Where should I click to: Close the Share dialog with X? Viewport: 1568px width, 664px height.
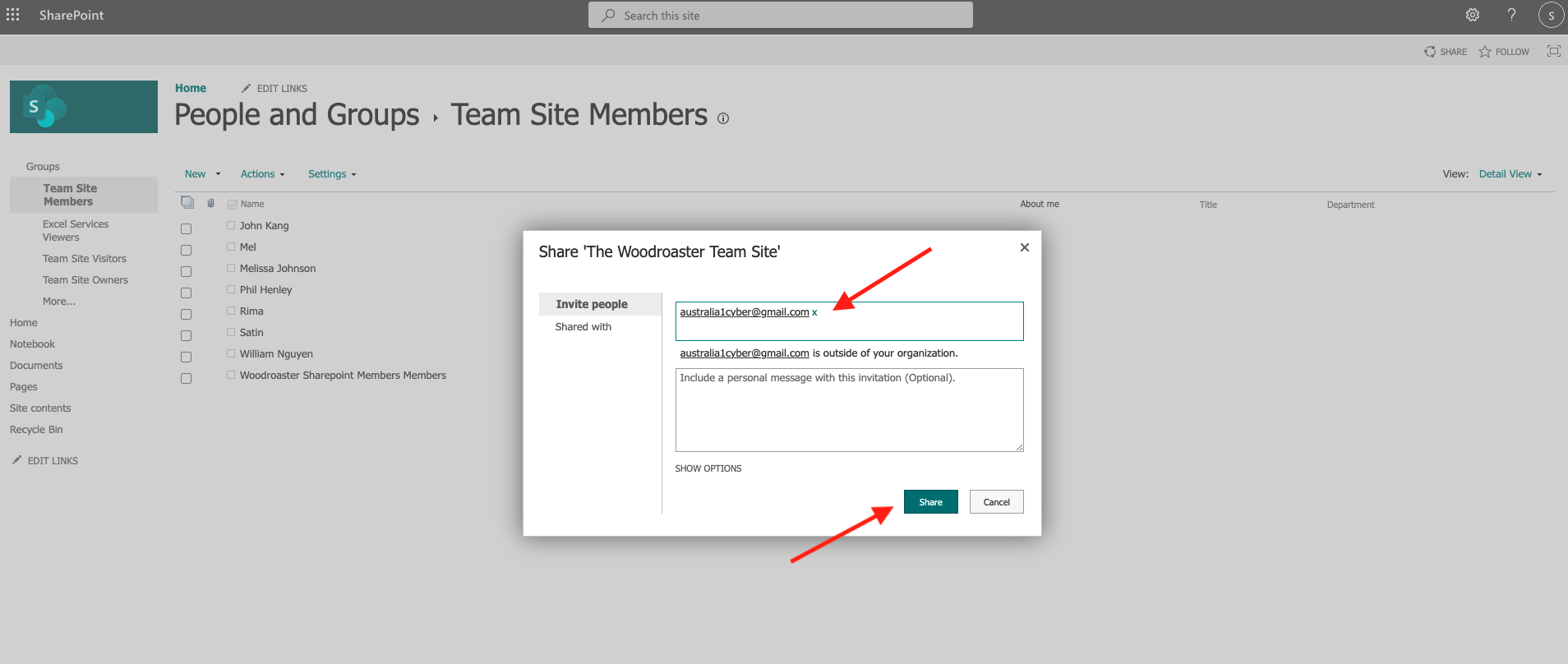pos(1024,247)
